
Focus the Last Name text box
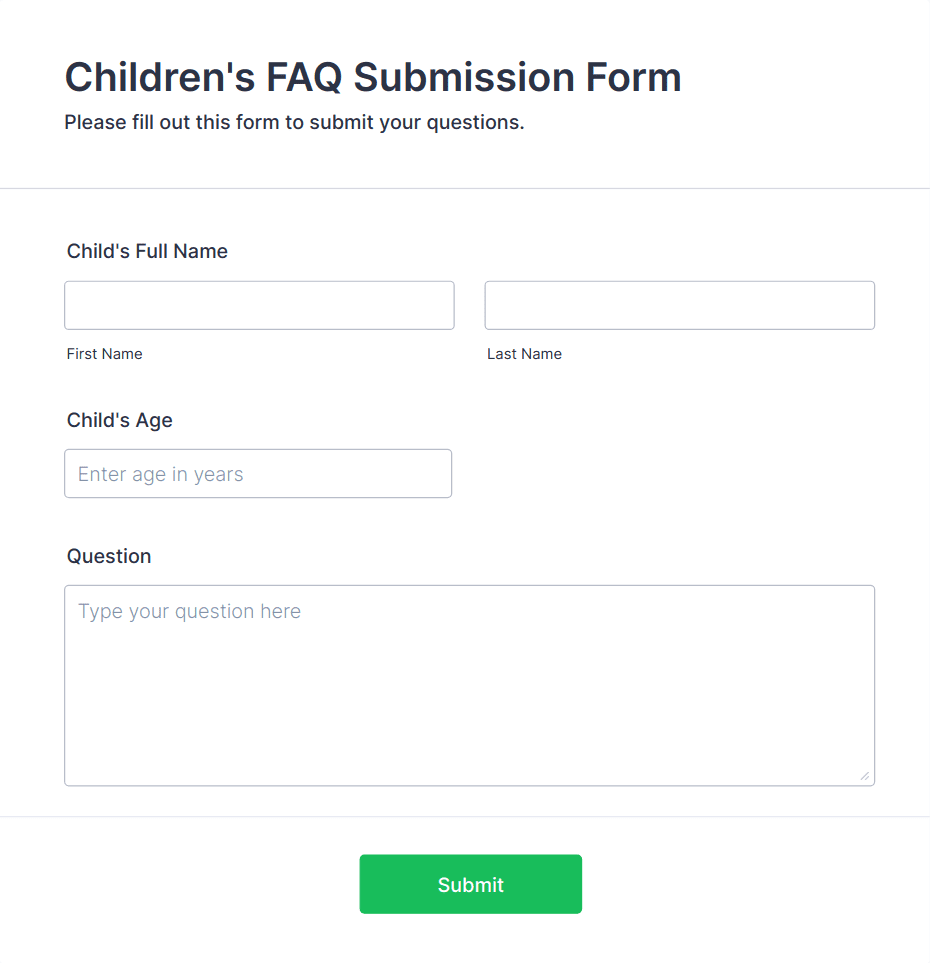tap(679, 305)
